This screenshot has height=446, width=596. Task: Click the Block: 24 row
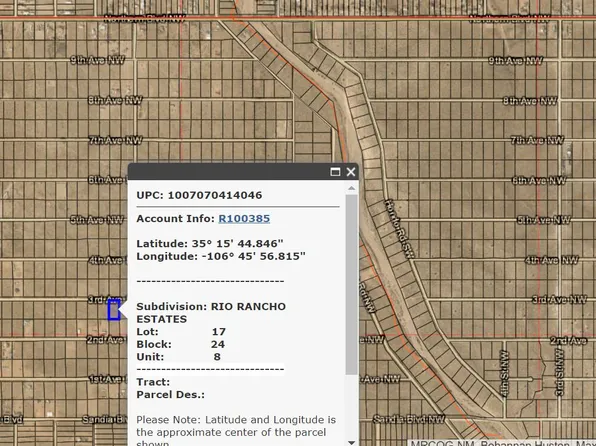[x=181, y=344]
